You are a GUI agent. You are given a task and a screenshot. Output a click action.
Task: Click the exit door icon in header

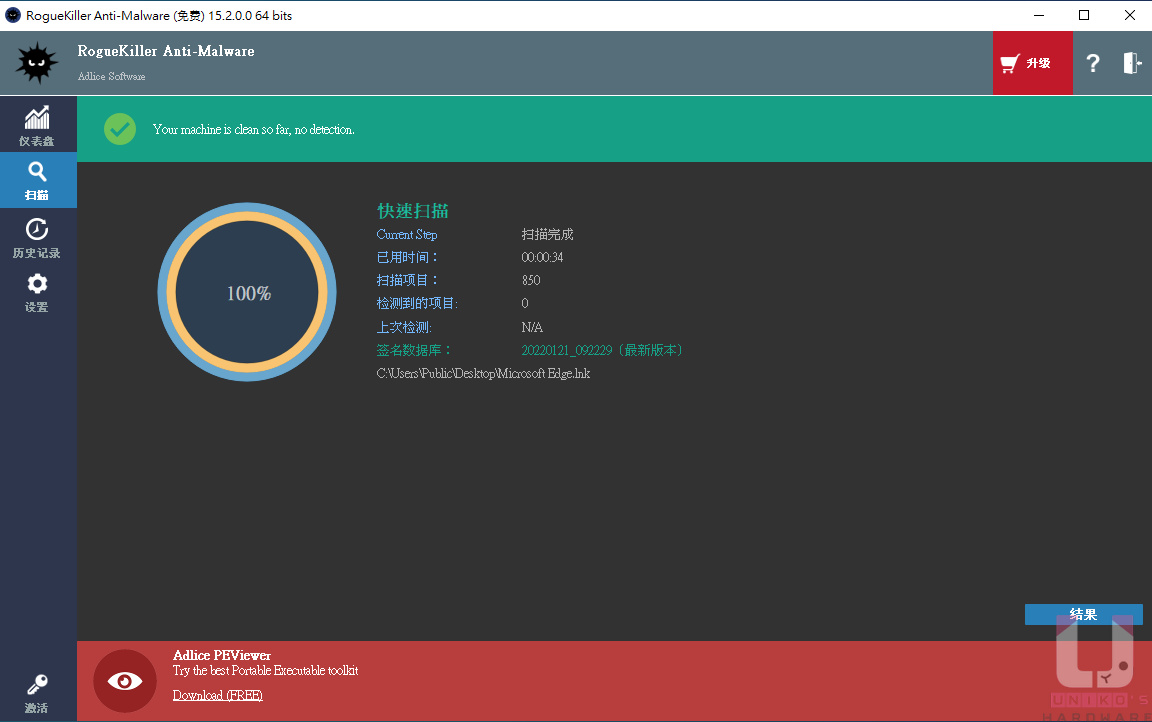(x=1131, y=63)
